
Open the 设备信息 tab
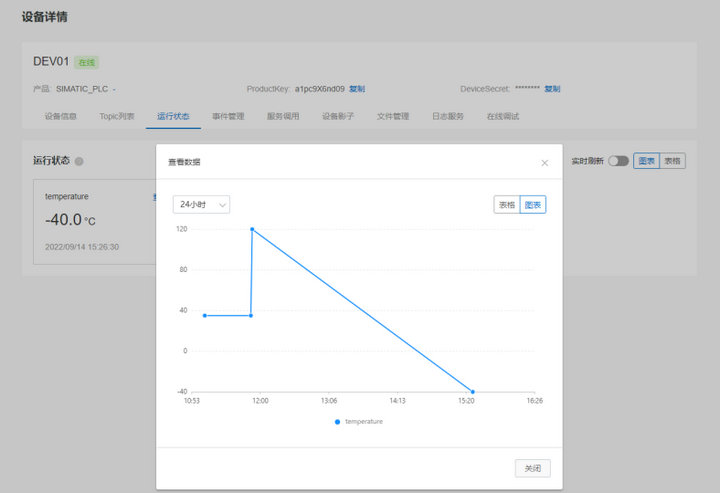point(60,116)
